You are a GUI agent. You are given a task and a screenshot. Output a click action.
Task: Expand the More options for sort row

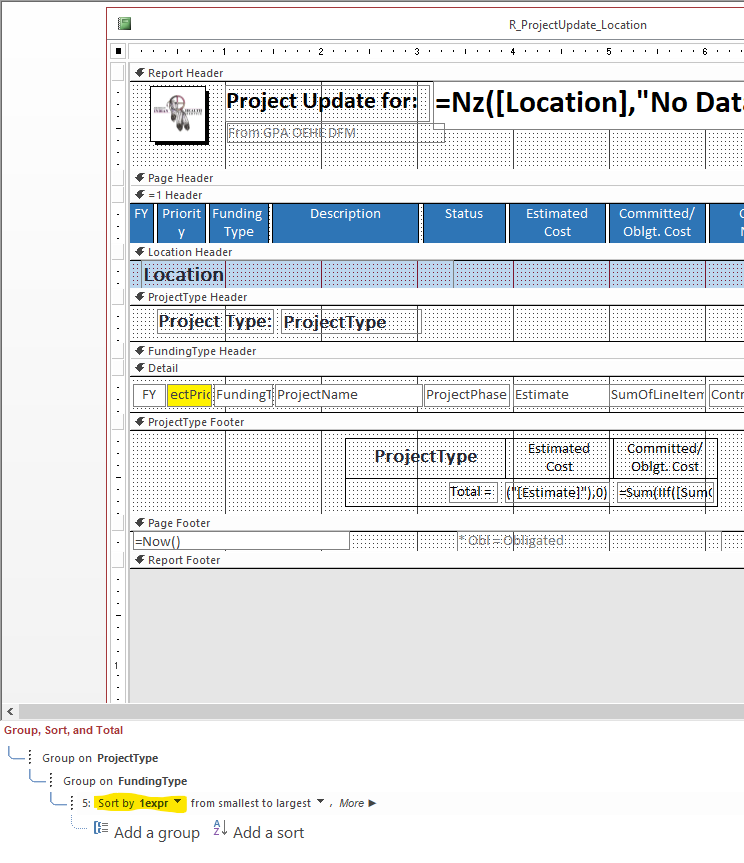(358, 803)
